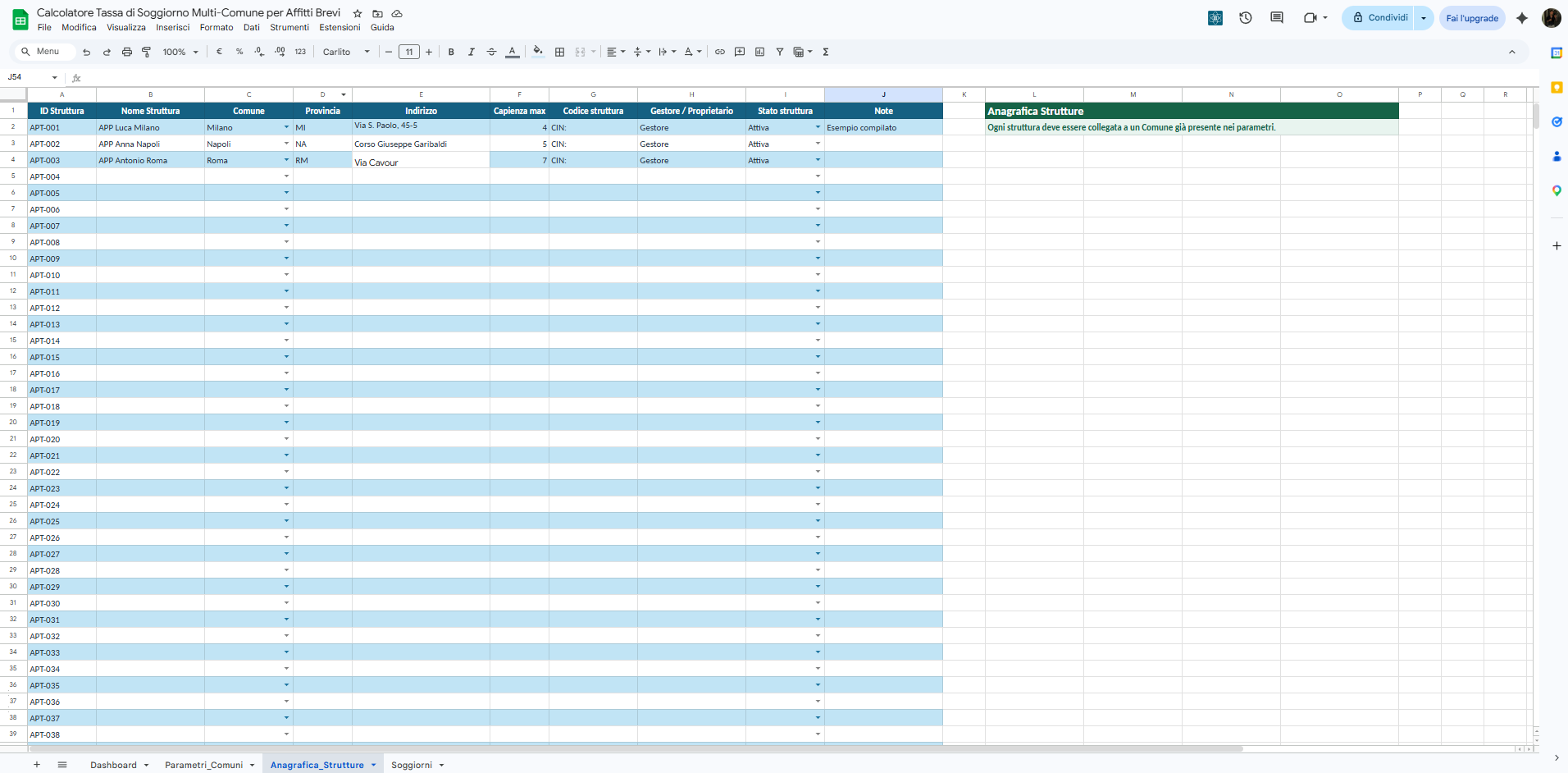Open the 100% zoom dropdown
The image size is (1568, 773).
coord(180,52)
